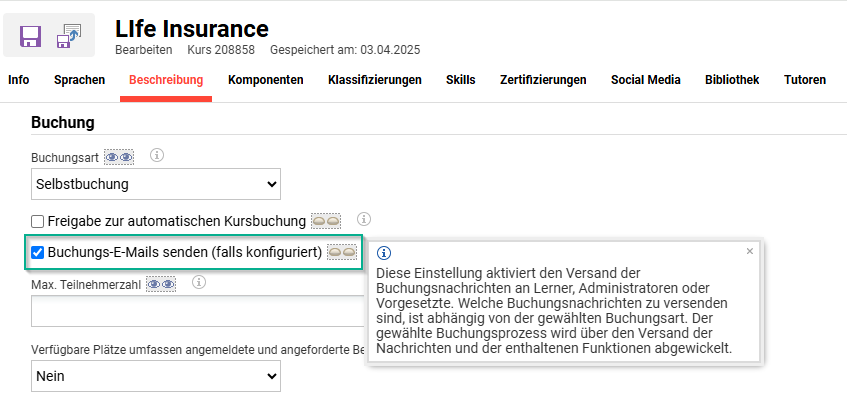Close the booking emails tooltip
Viewport: 847px width, 418px height.
coord(750,251)
